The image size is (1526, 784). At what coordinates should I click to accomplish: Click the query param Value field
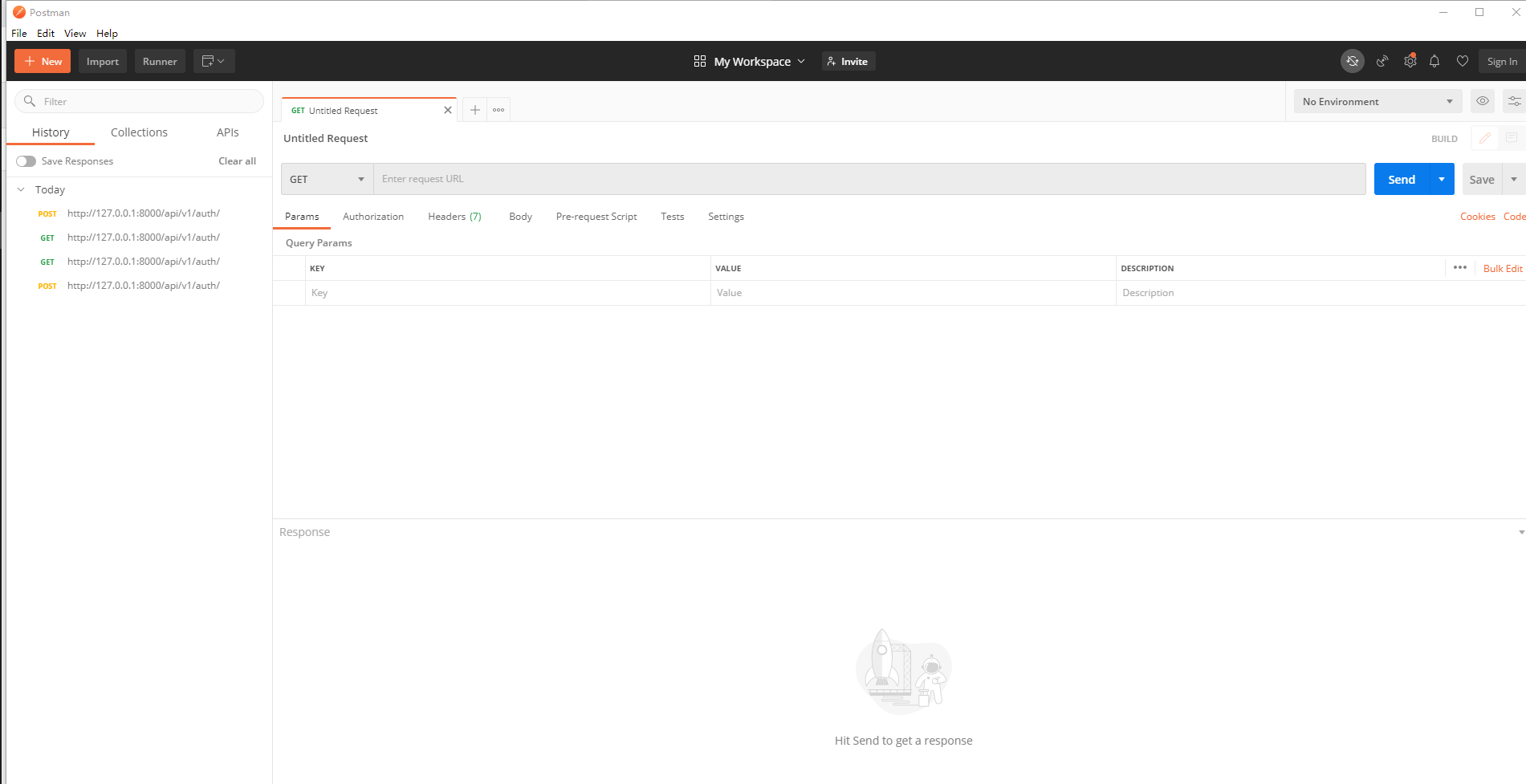click(x=913, y=293)
